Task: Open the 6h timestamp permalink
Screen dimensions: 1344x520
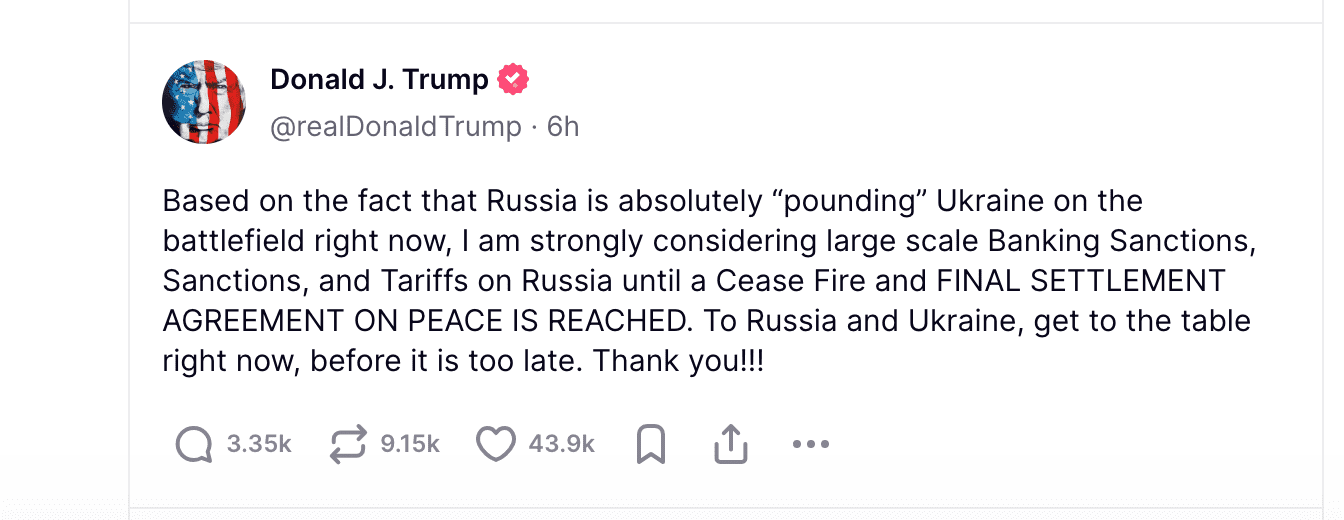Action: (563, 127)
